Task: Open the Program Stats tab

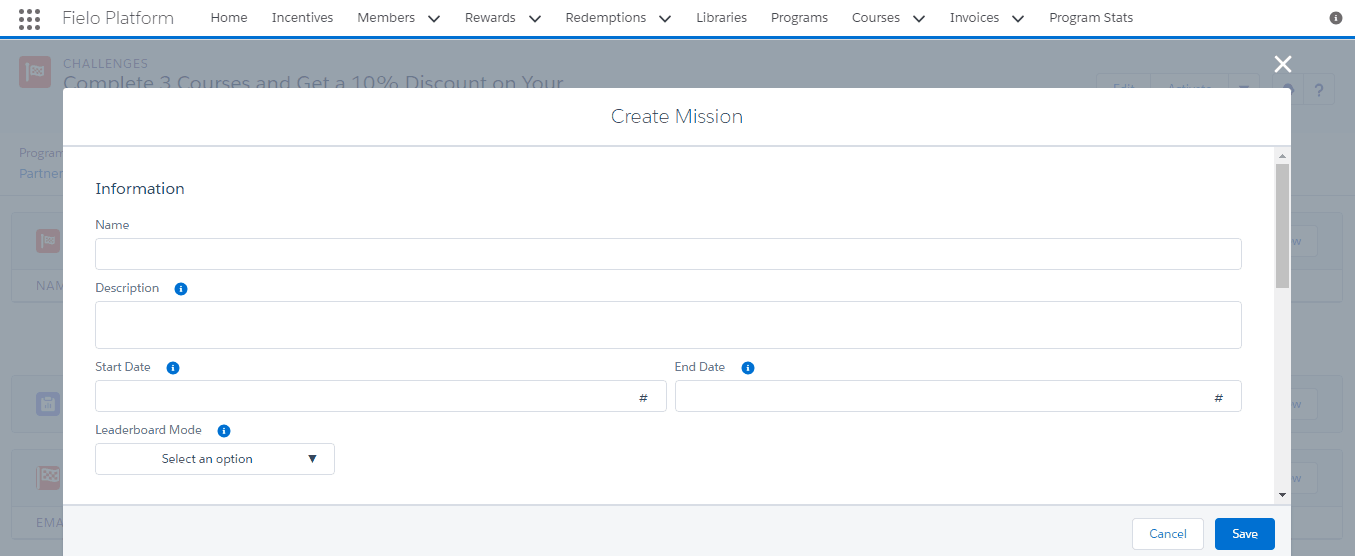Action: (x=1091, y=18)
